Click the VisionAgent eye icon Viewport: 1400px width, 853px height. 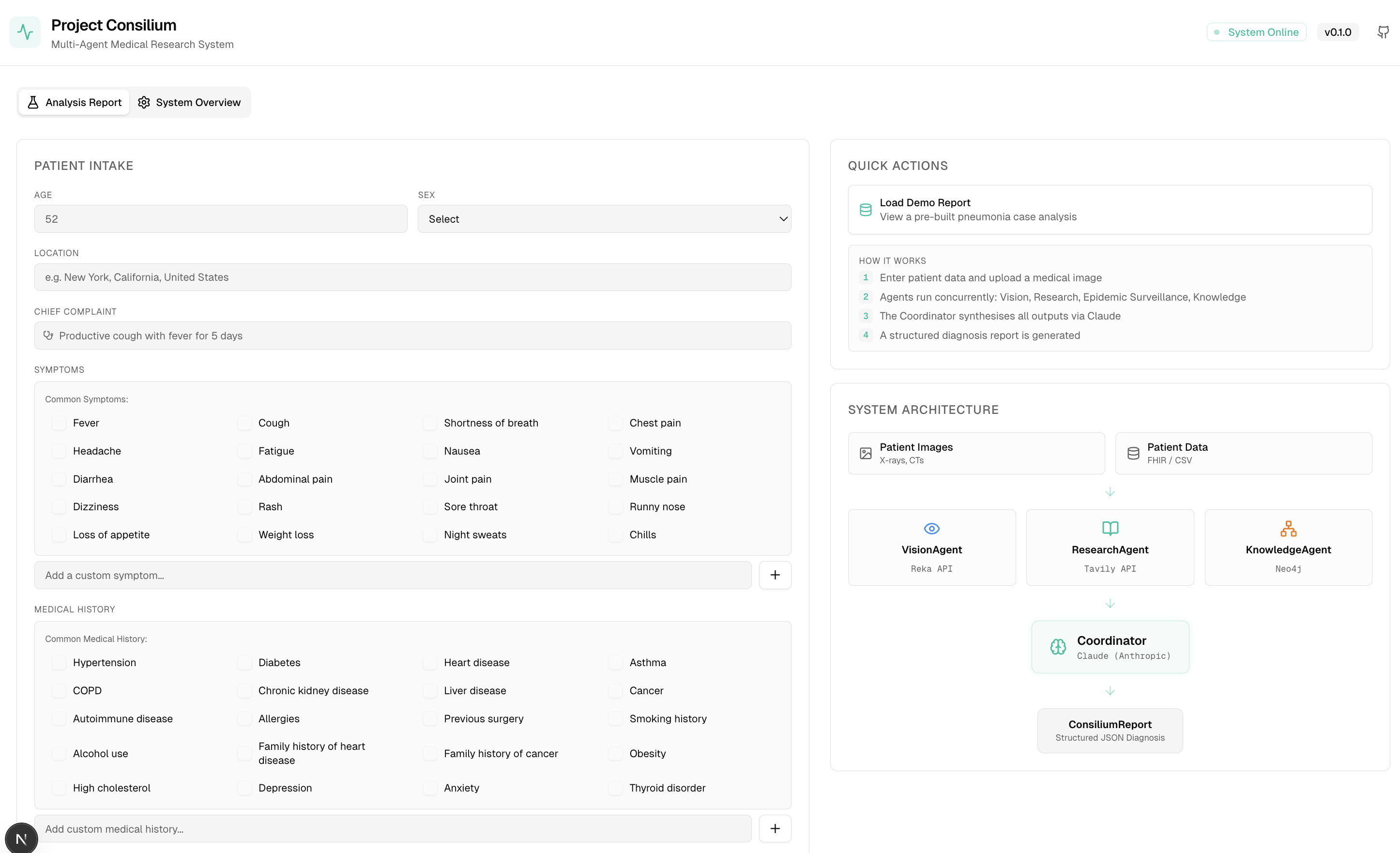[931, 529]
